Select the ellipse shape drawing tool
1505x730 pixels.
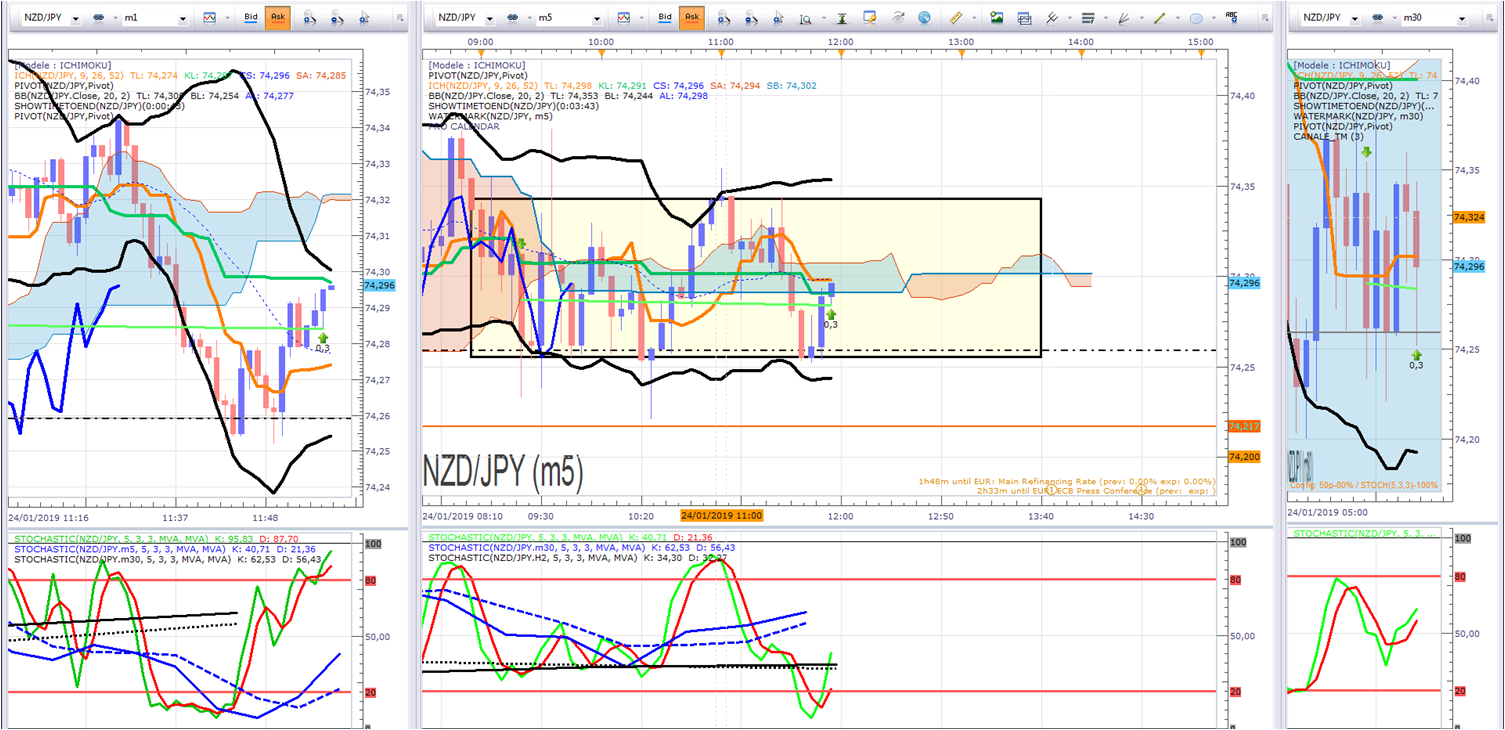[1196, 18]
